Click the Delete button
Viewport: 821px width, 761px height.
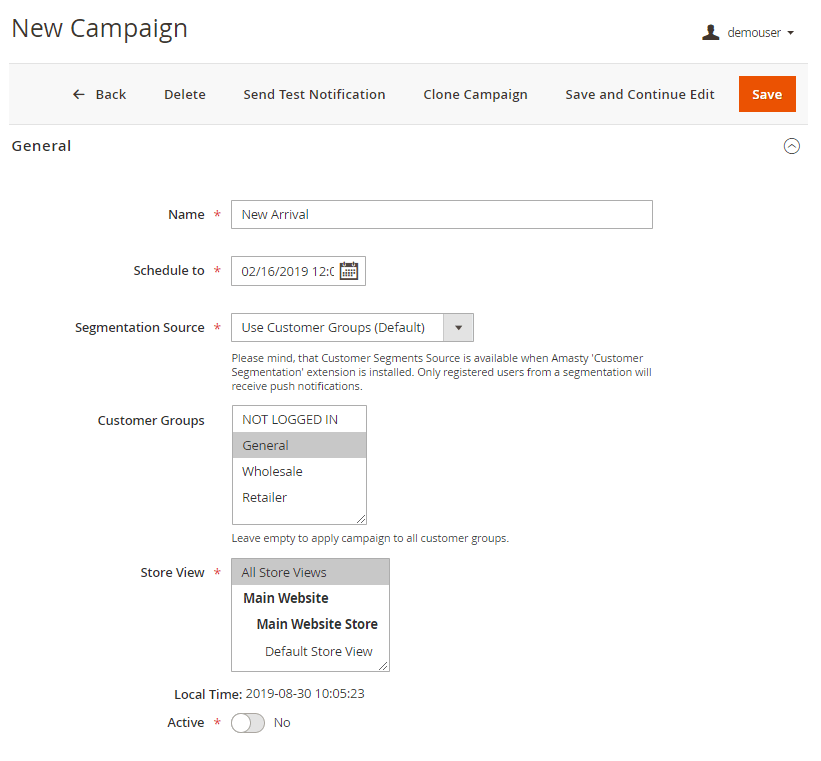click(185, 94)
